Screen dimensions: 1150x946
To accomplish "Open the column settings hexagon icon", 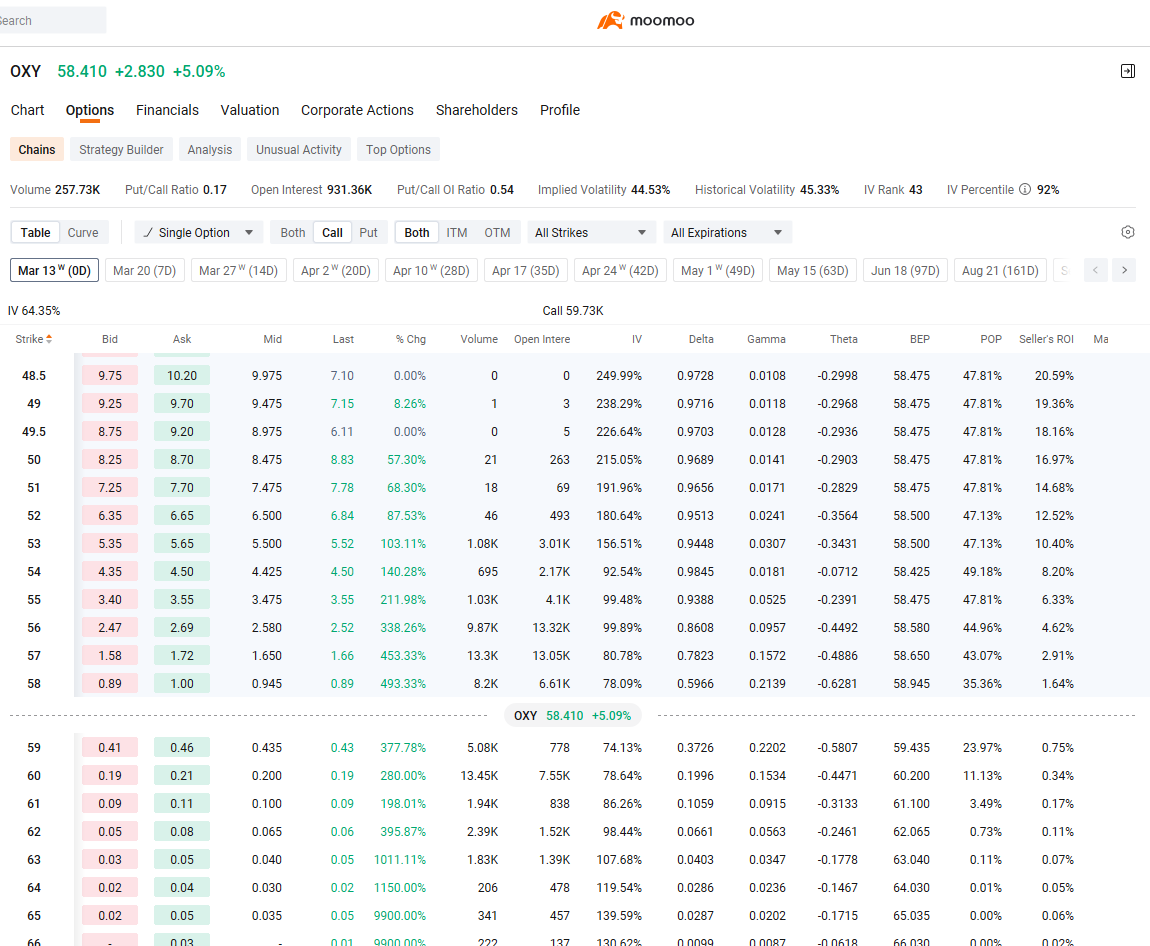I will tap(1128, 232).
